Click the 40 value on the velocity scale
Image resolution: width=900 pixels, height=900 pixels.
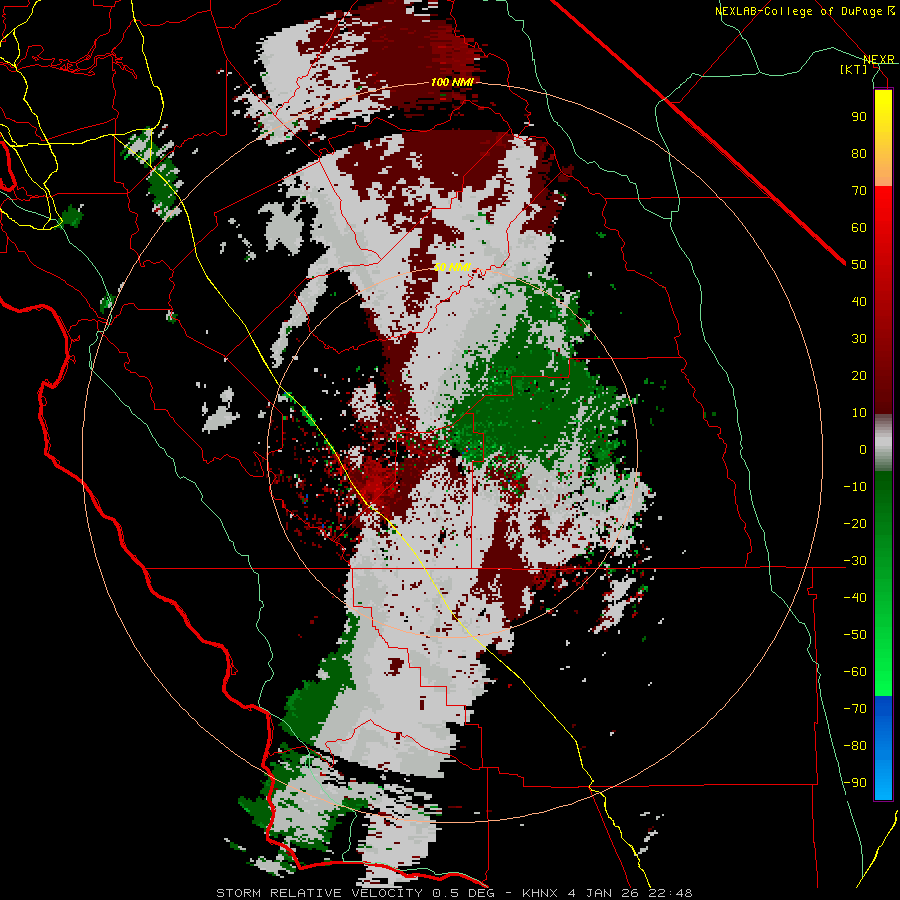[x=859, y=301]
